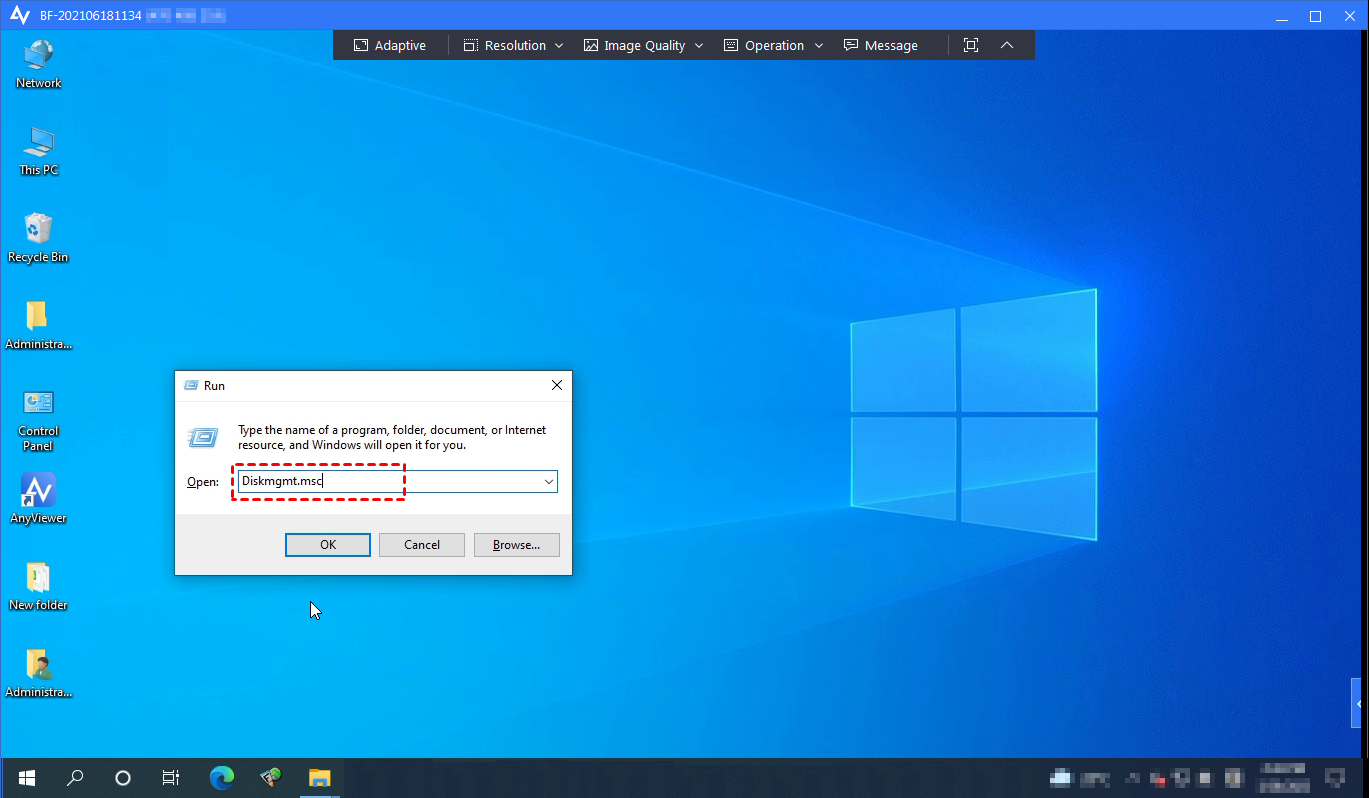Click the Browse... button
This screenshot has width=1369, height=798.
pos(517,545)
